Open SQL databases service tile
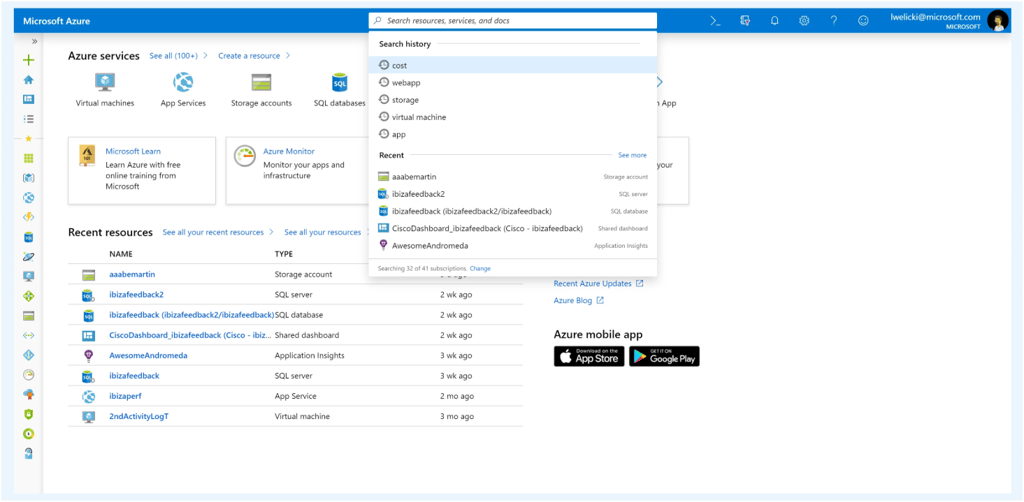1024x502 pixels. pos(340,90)
